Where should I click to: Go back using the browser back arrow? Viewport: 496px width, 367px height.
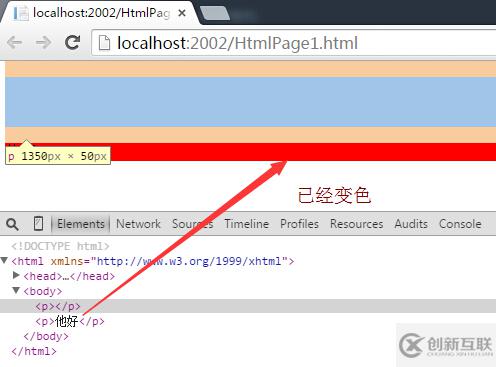(x=15, y=43)
